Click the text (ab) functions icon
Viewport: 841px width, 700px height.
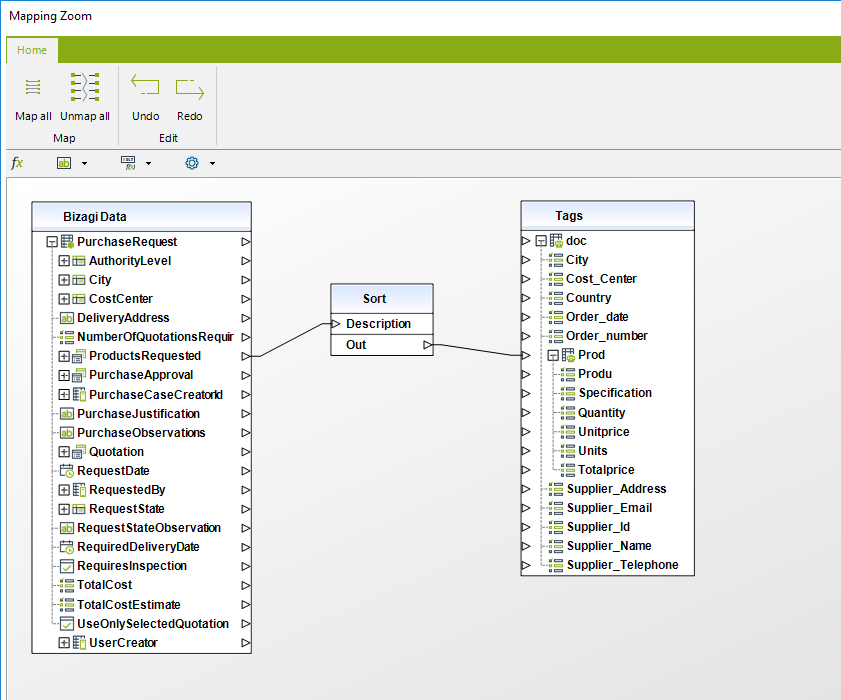64,163
